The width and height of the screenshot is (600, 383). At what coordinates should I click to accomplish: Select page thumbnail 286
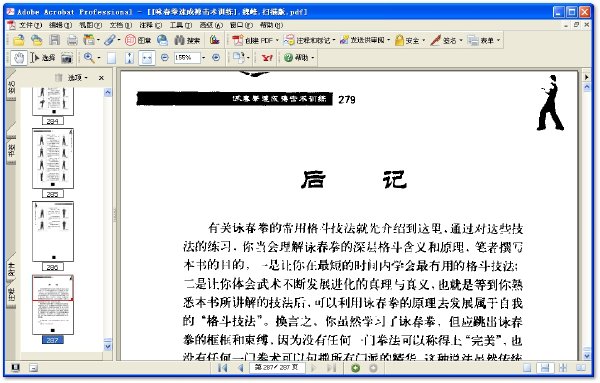[x=53, y=231]
